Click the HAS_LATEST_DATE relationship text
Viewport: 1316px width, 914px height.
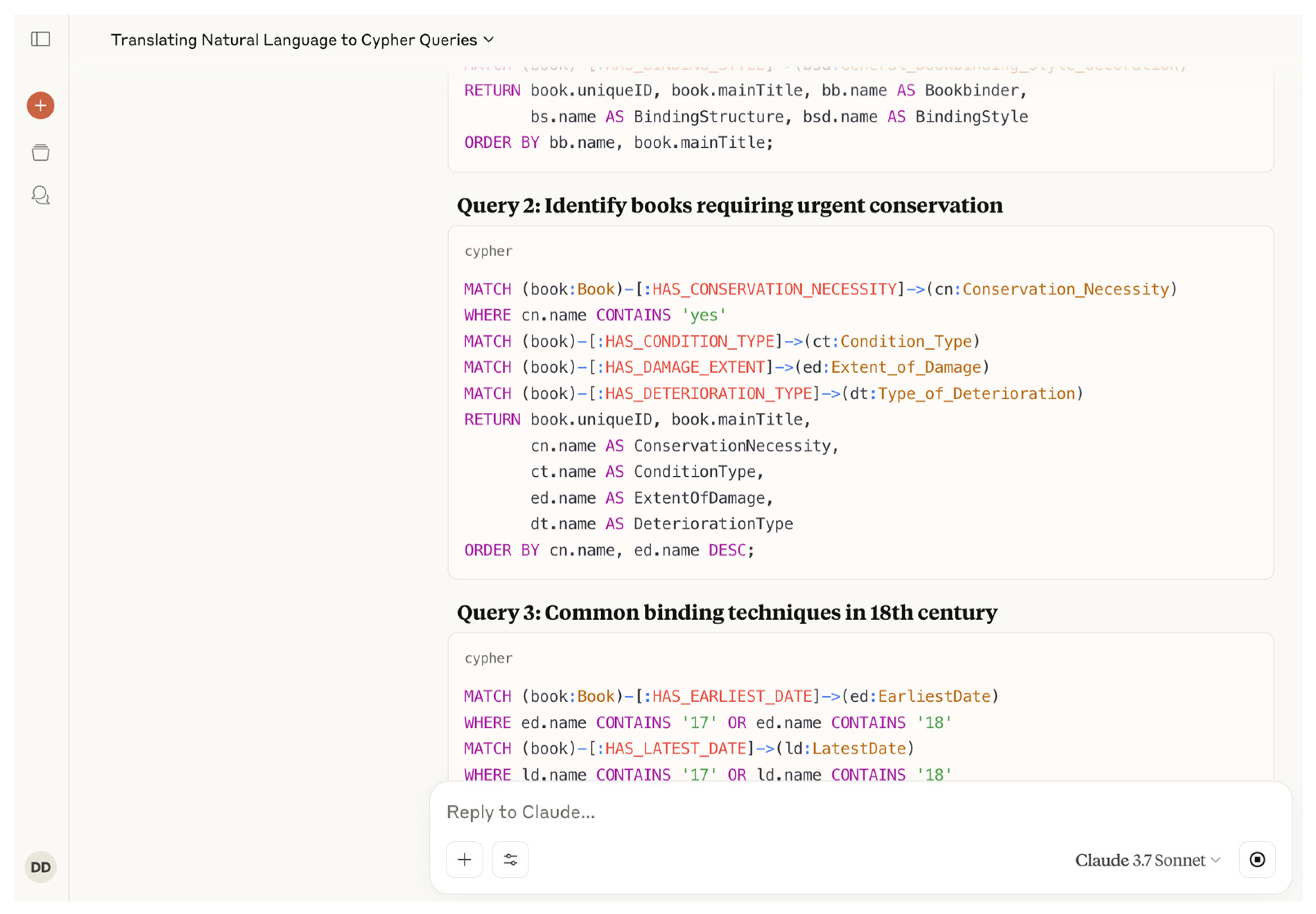click(675, 748)
